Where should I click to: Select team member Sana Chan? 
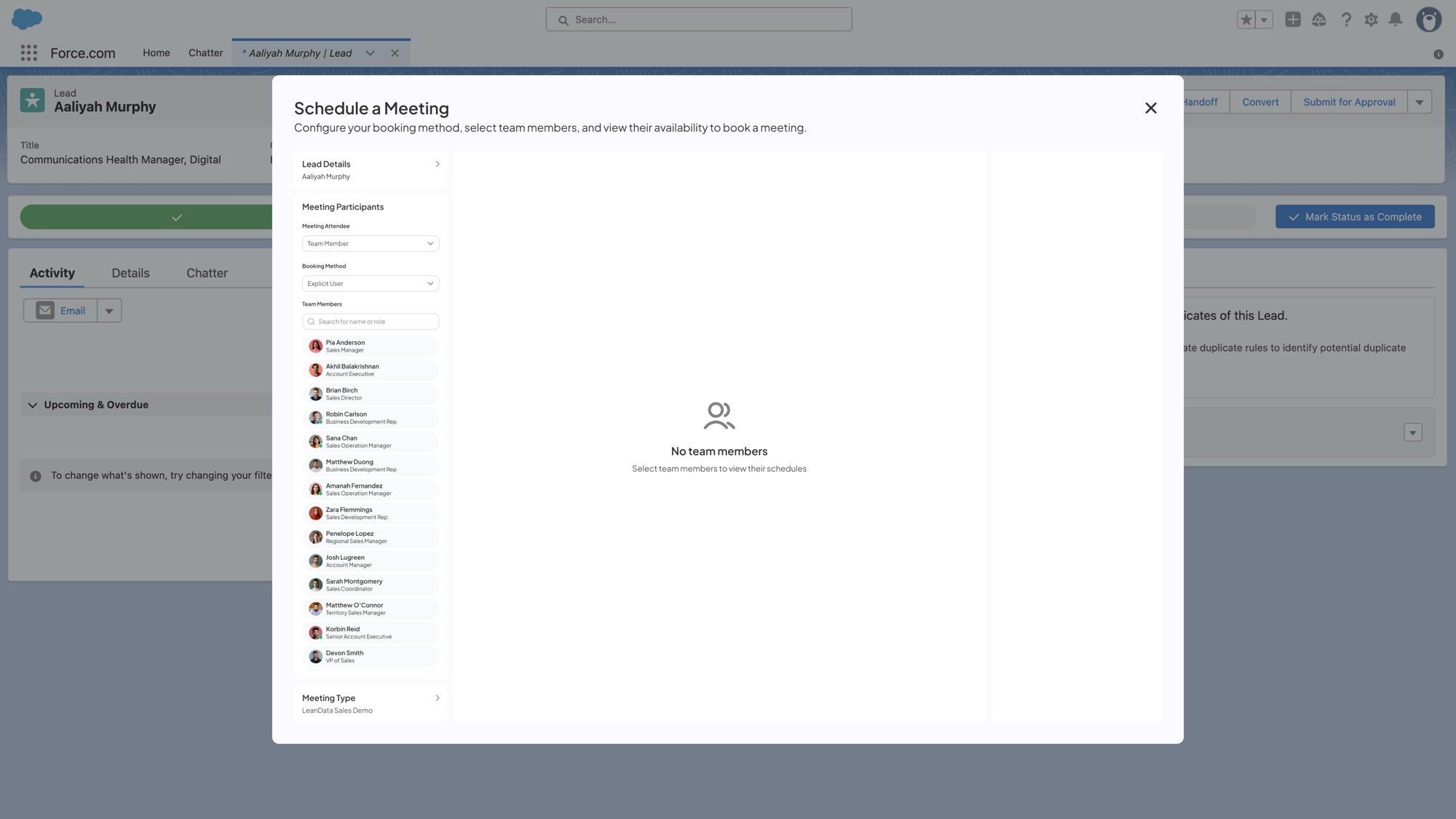click(371, 441)
